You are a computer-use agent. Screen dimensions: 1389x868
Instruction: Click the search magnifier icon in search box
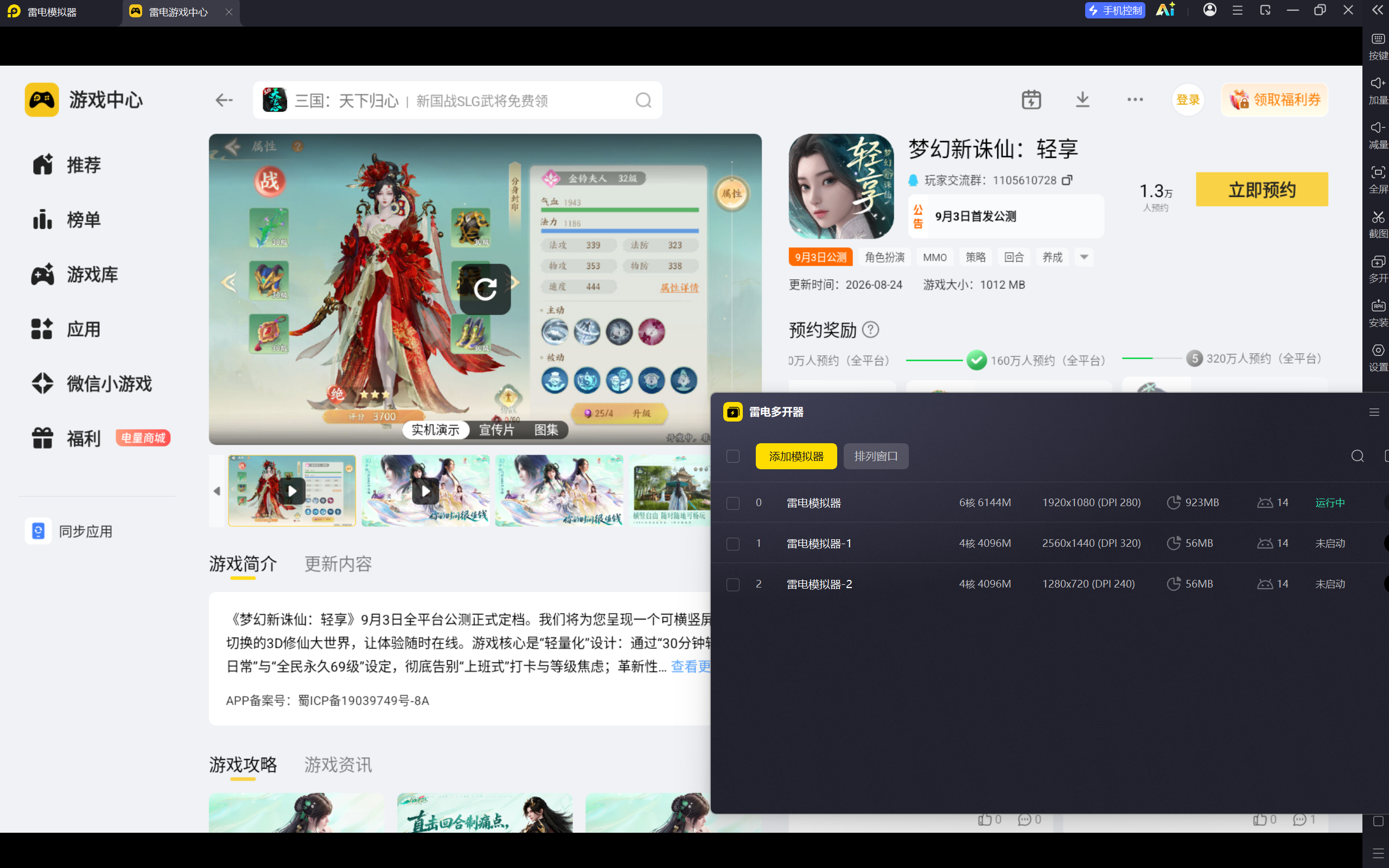coord(643,100)
